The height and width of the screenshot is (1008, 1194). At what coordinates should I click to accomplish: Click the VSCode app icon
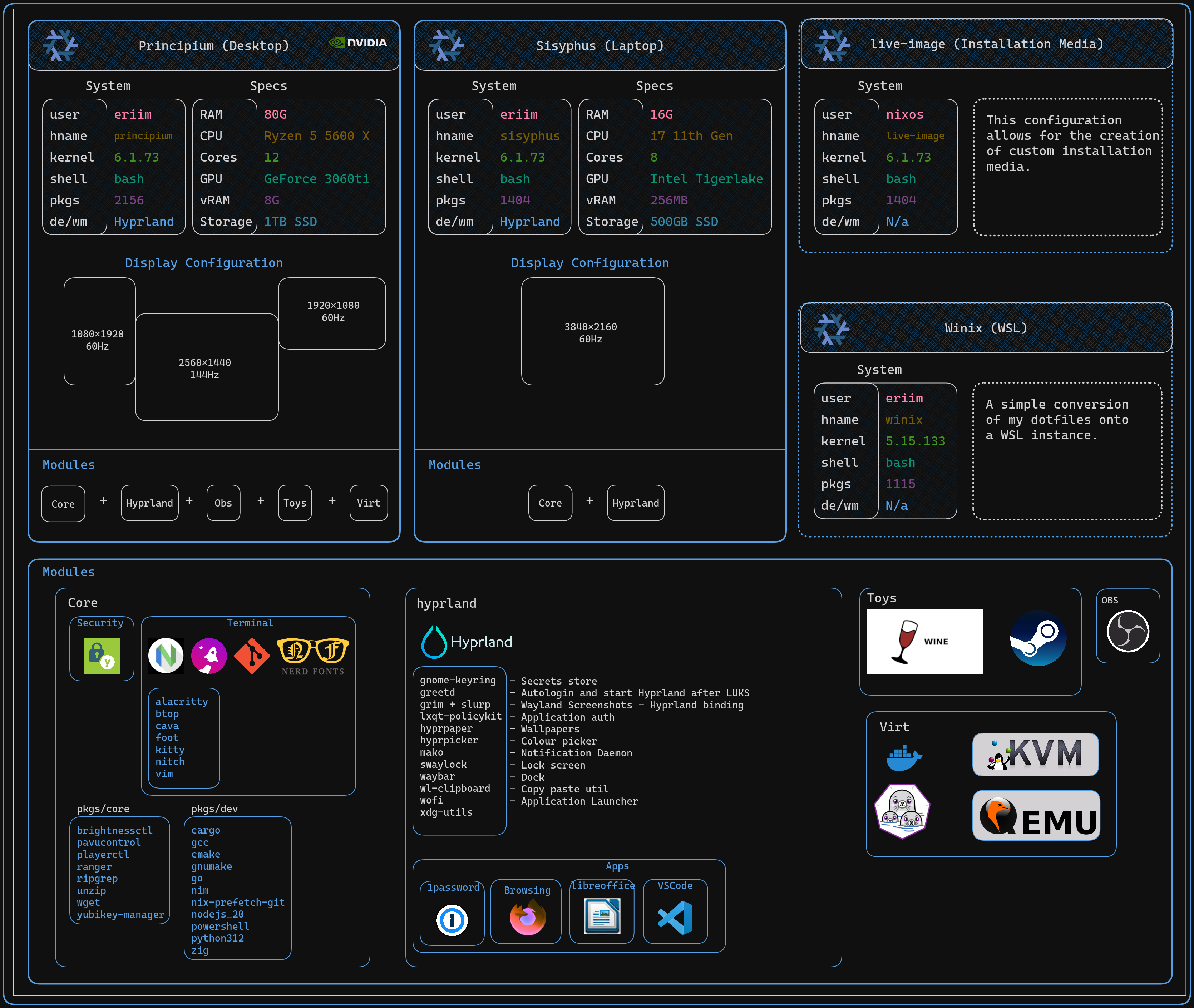pyautogui.click(x=675, y=918)
